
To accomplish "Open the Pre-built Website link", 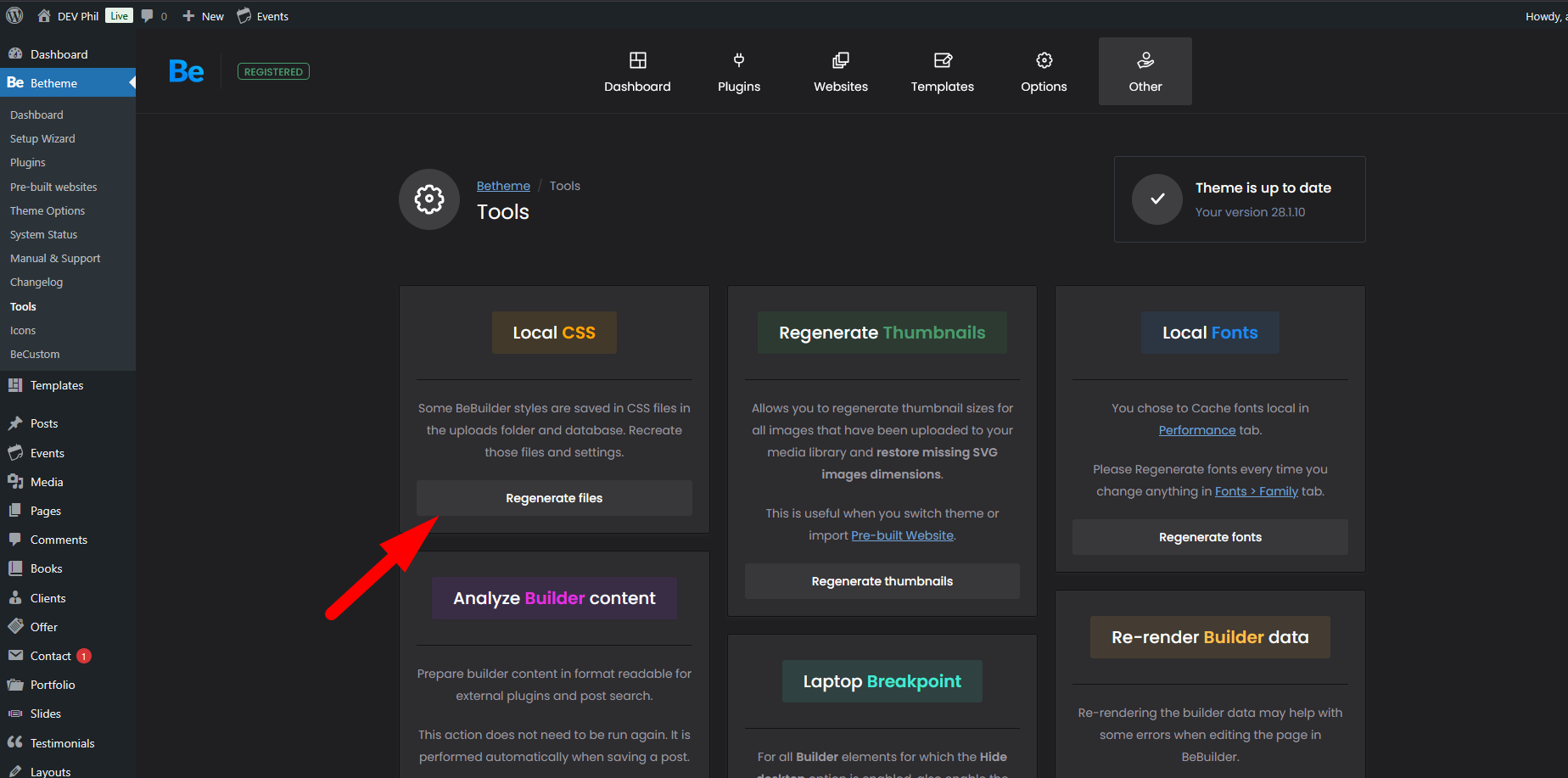I will coord(902,535).
